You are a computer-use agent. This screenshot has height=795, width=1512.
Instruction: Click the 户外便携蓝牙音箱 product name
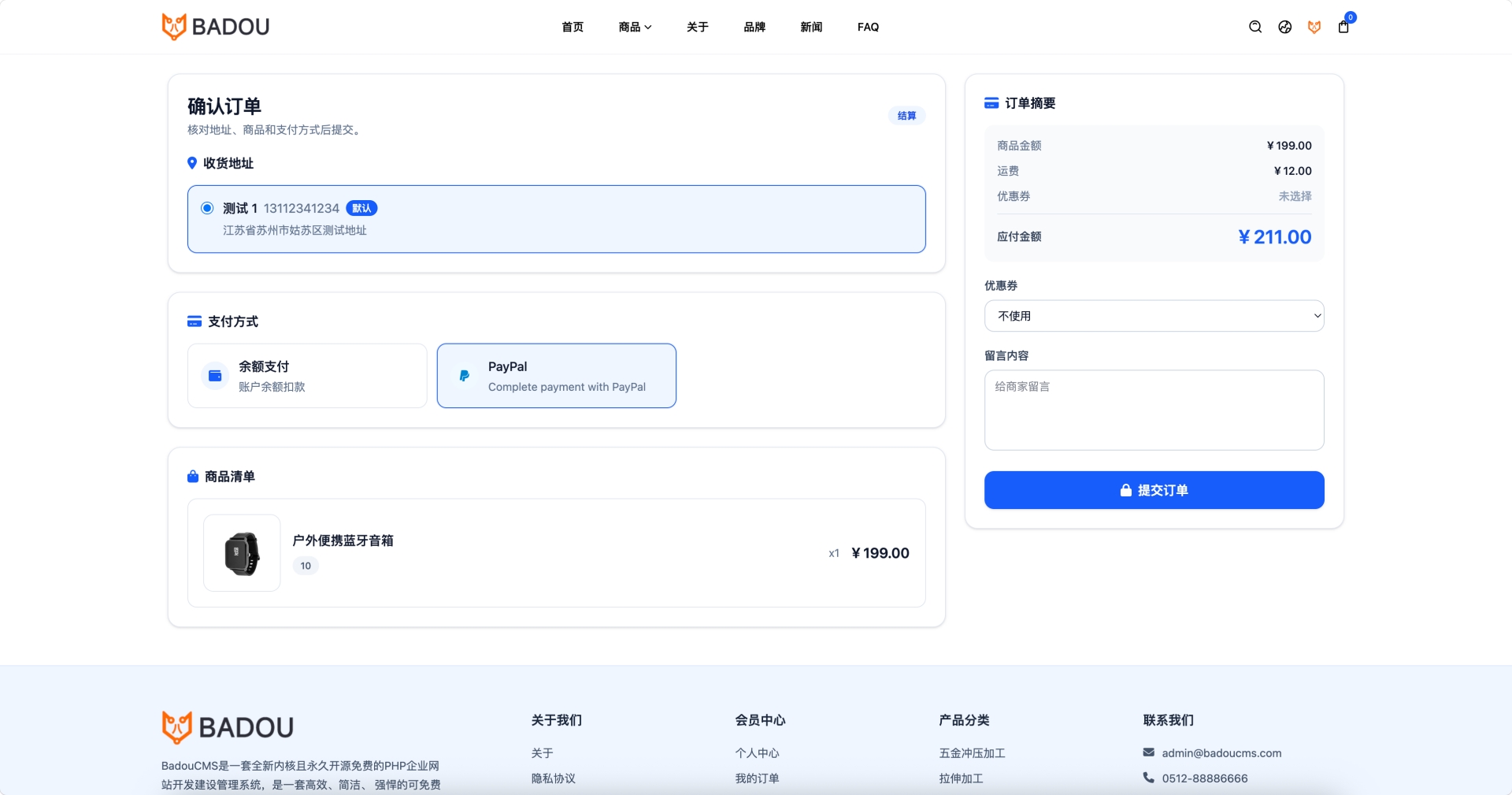pyautogui.click(x=343, y=541)
